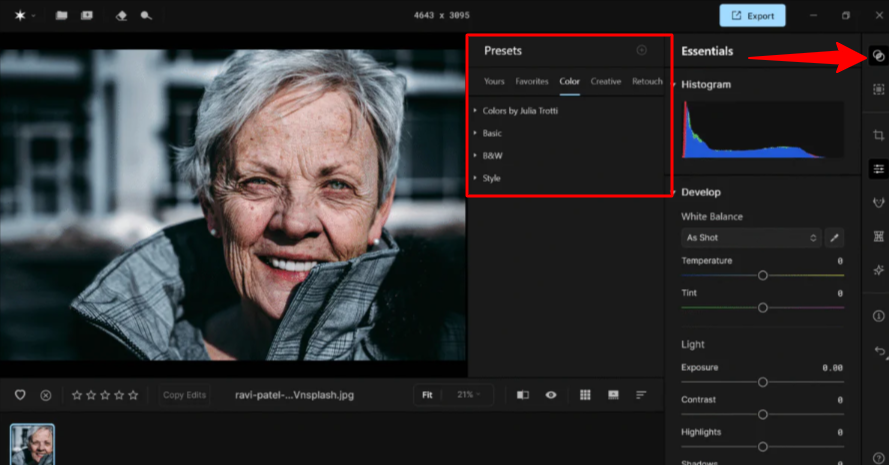This screenshot has width=889, height=465.
Task: Click the Fit zoom button
Action: pos(427,395)
